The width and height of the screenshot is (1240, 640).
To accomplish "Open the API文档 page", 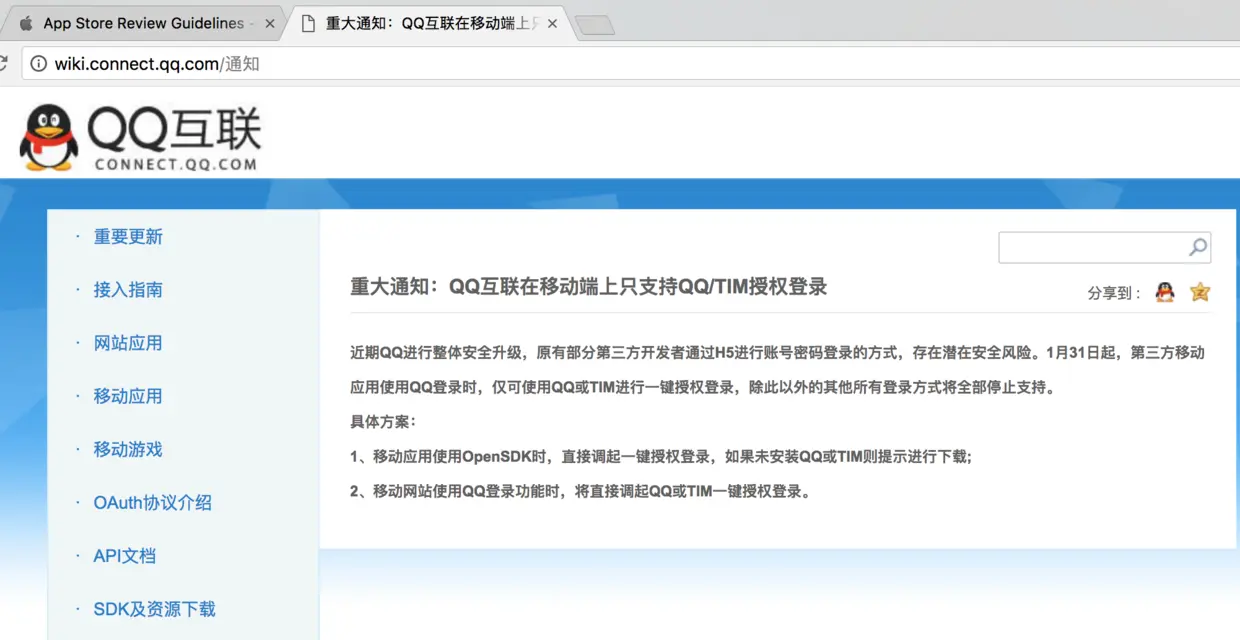I will [125, 555].
